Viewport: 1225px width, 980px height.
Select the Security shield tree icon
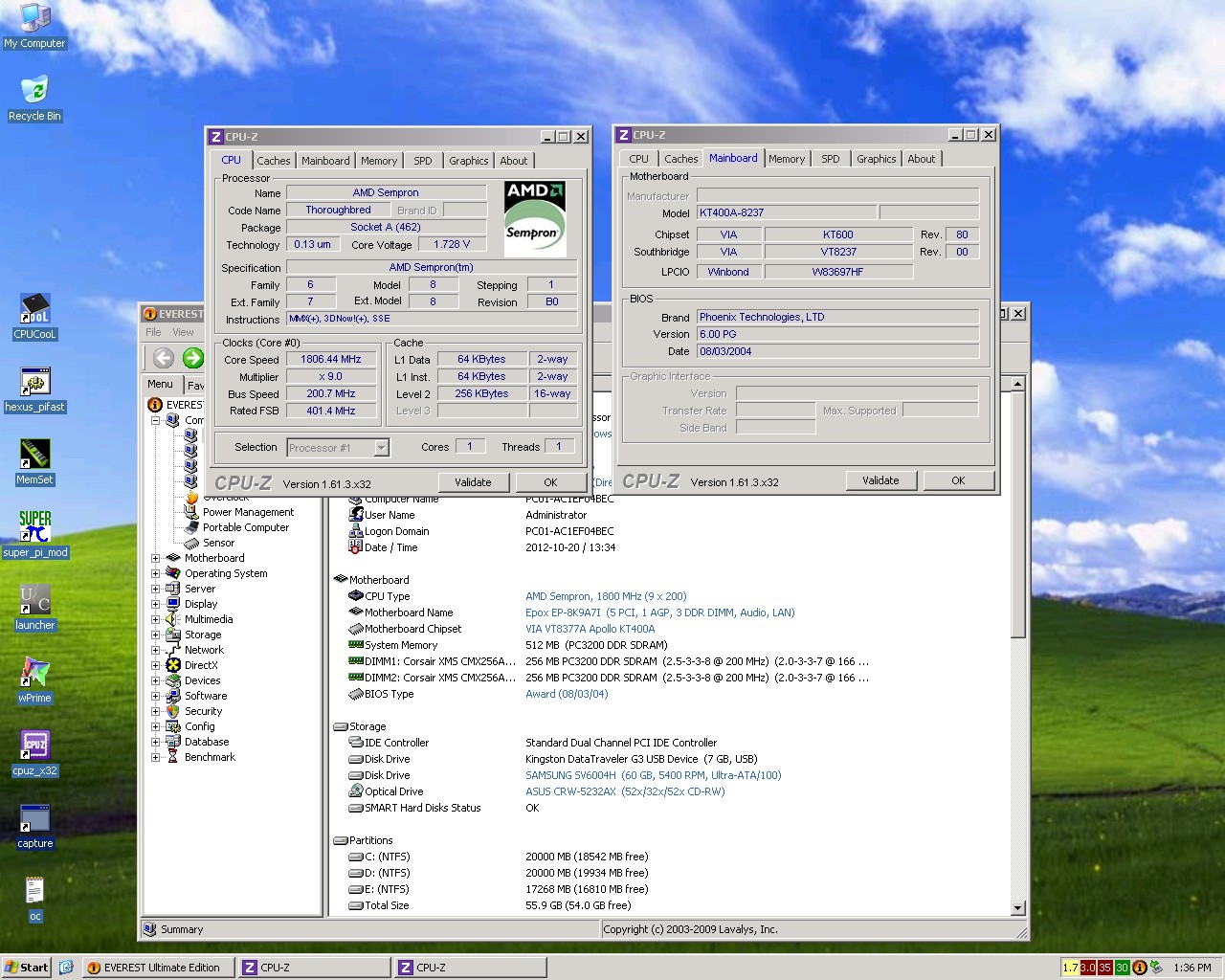point(173,711)
